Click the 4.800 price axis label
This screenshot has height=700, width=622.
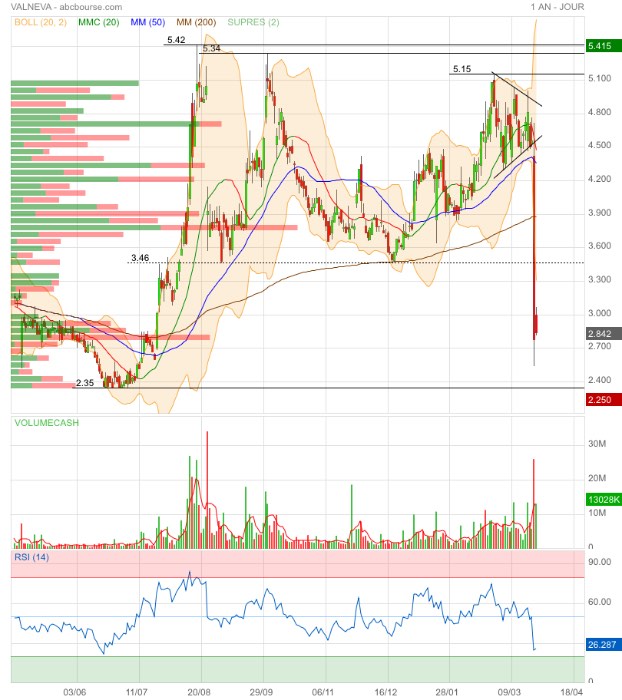coord(600,112)
